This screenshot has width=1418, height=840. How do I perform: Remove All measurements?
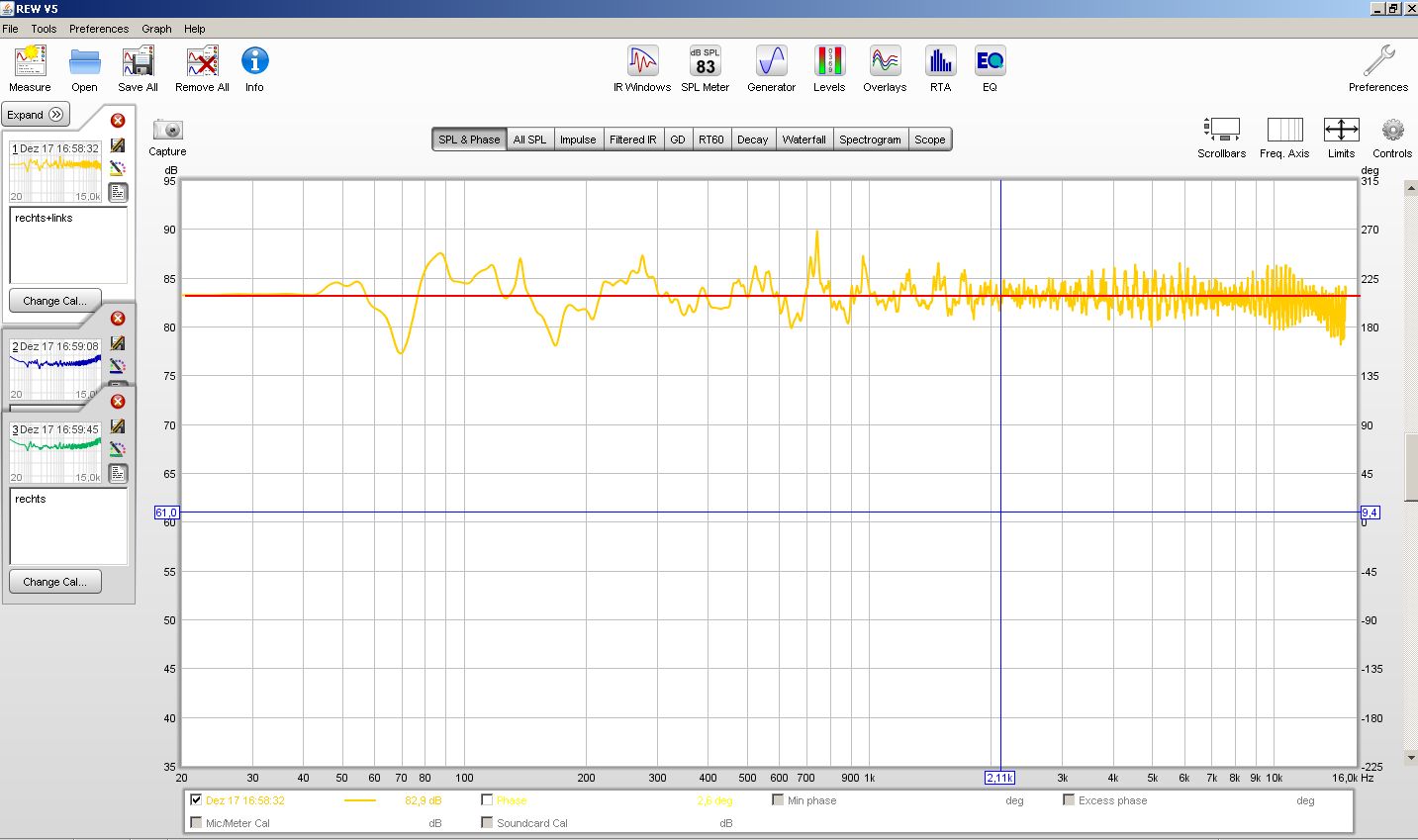[x=202, y=69]
